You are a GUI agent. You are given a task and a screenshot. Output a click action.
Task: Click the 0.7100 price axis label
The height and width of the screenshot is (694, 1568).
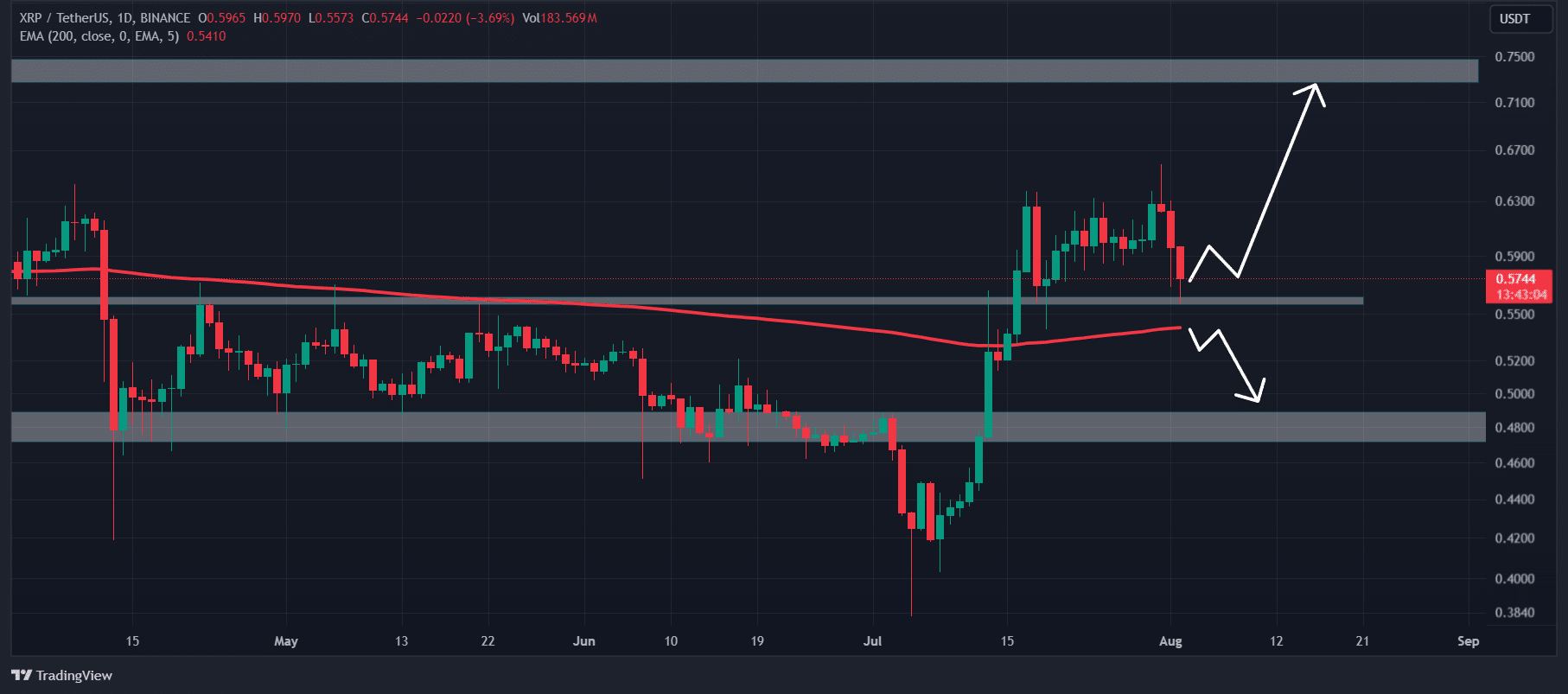tap(1514, 103)
